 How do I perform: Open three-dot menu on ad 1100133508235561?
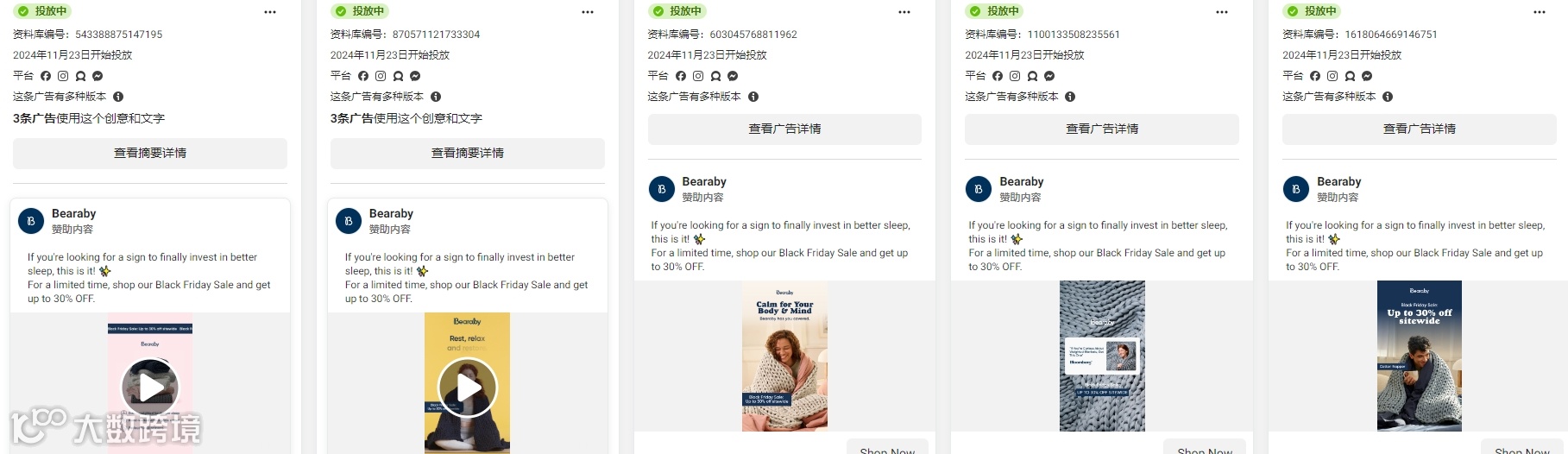tap(1222, 12)
